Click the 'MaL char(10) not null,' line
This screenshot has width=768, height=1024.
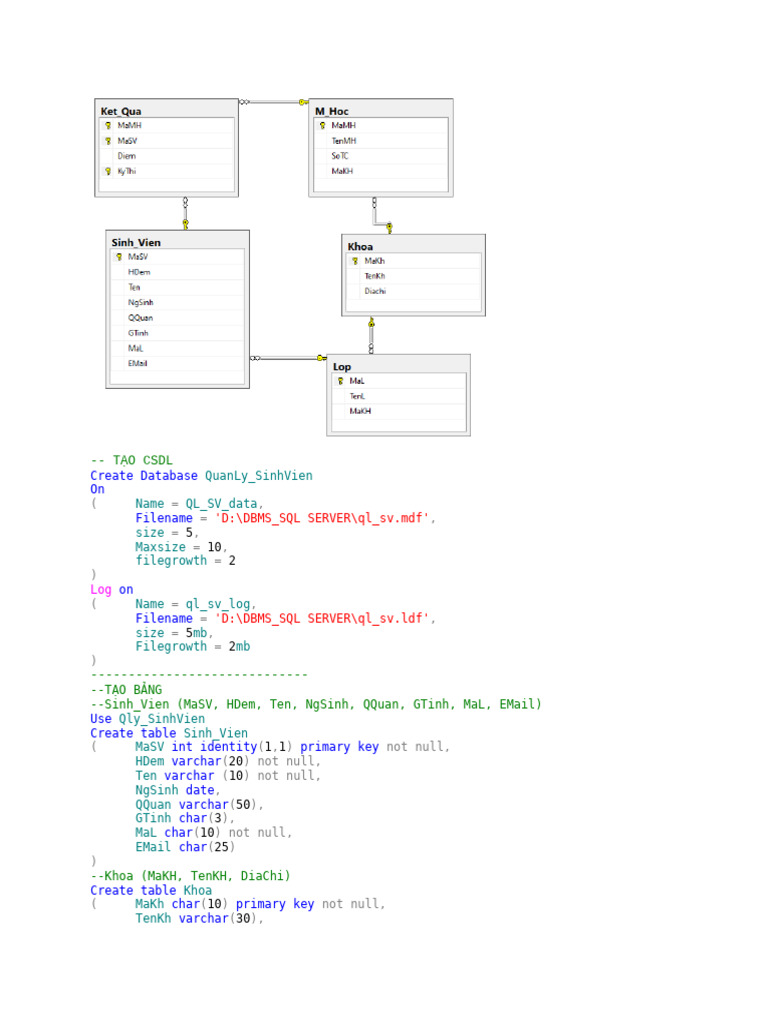tap(214, 833)
